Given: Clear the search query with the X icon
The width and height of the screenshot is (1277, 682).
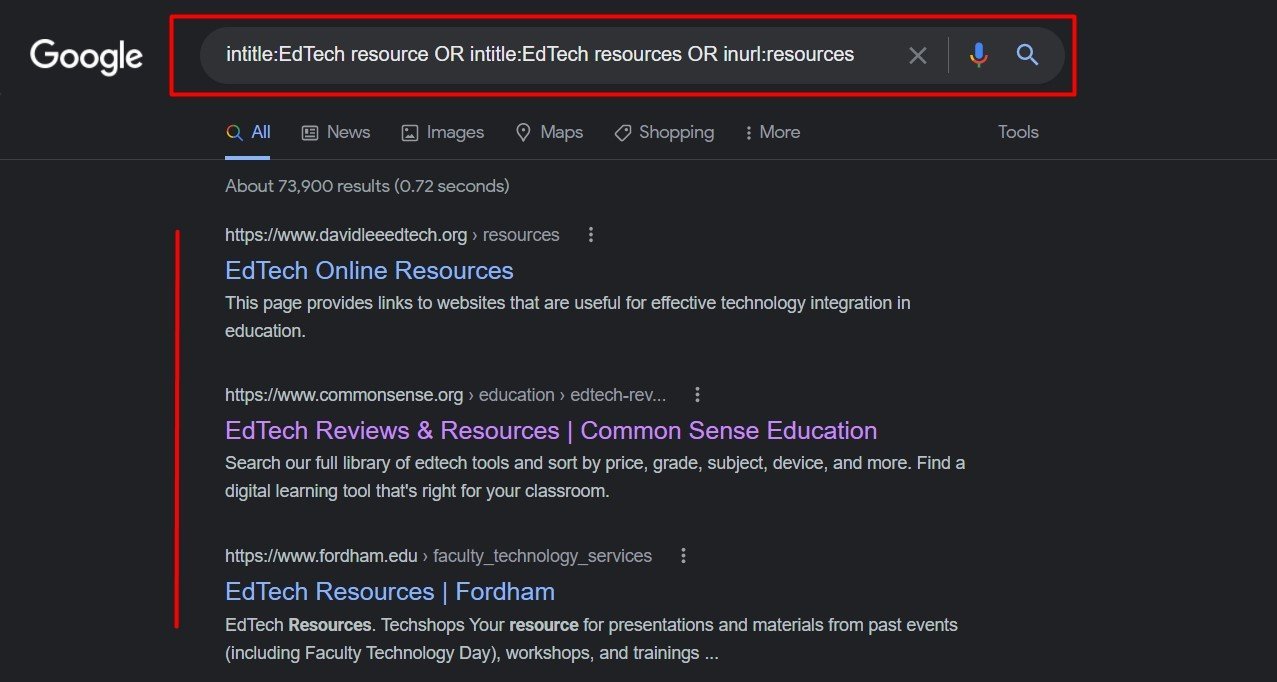Looking at the screenshot, I should 917,55.
